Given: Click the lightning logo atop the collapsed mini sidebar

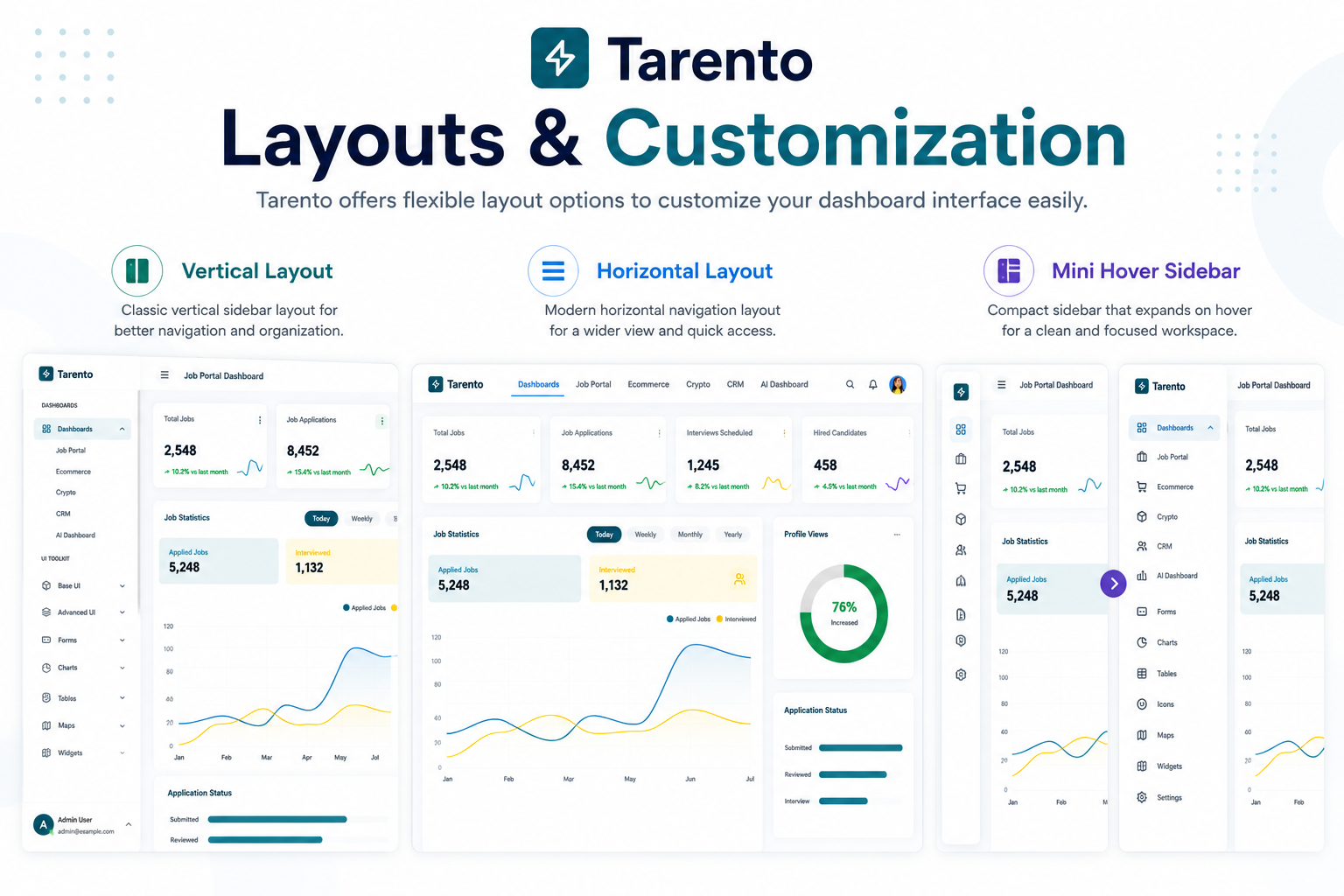Looking at the screenshot, I should [961, 392].
